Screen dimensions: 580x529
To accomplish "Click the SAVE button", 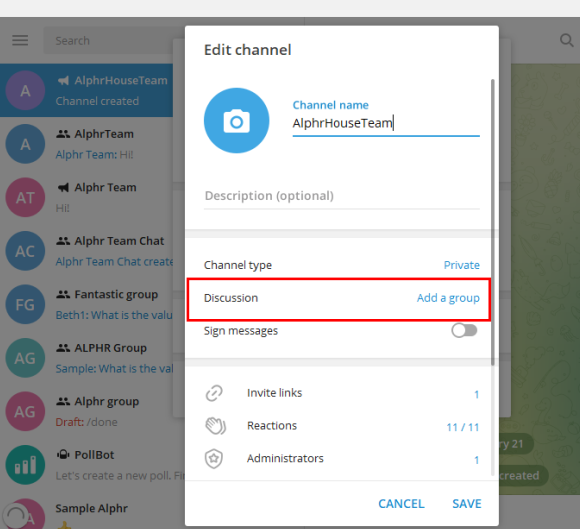I will coord(467,503).
